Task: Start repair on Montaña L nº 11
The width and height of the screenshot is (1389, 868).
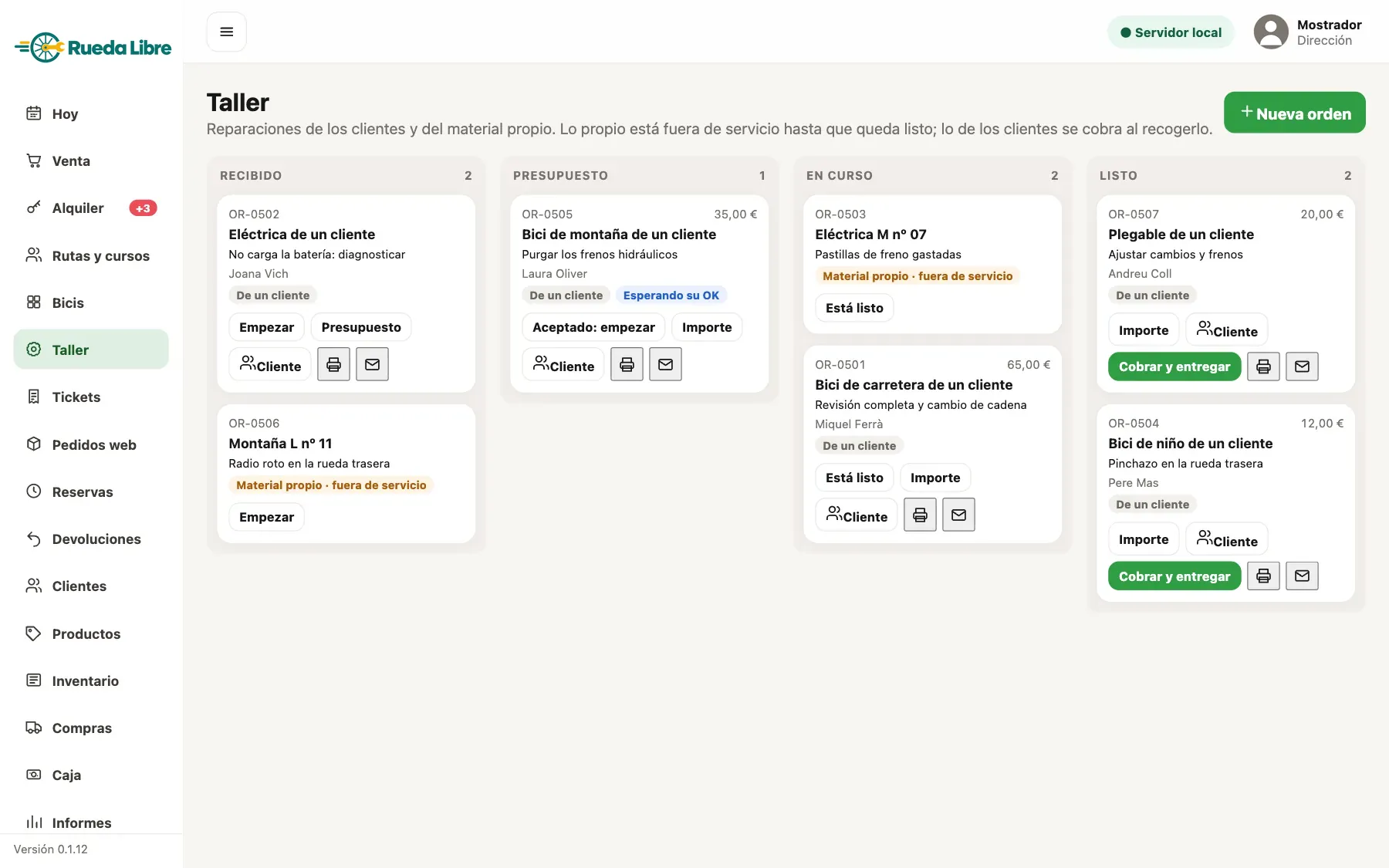Action: [x=266, y=517]
